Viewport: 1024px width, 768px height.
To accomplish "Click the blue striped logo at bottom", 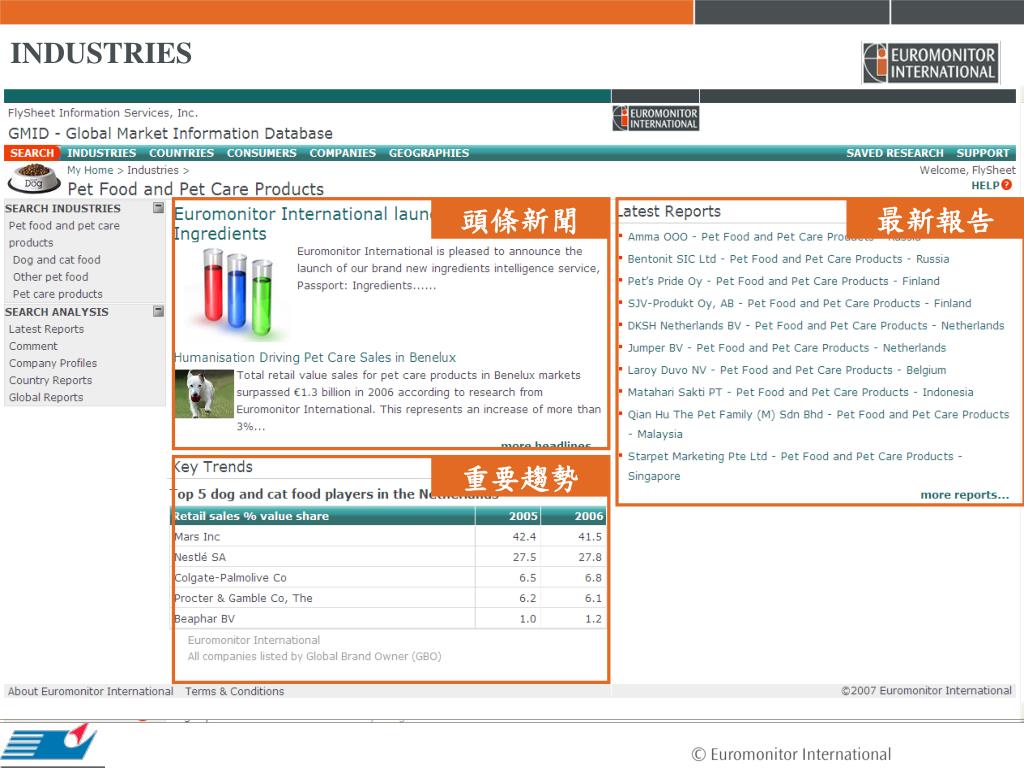I will [49, 744].
